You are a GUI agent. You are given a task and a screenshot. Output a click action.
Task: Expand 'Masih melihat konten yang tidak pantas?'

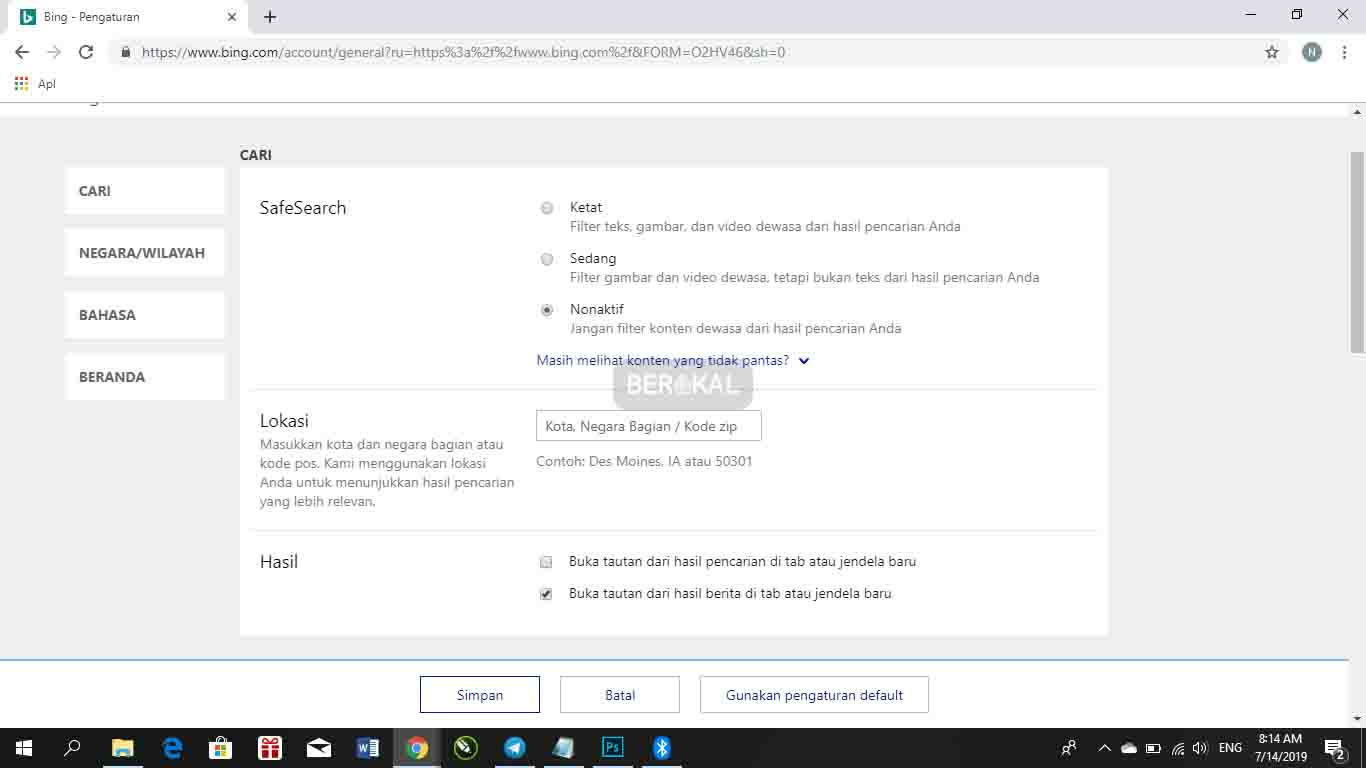pos(672,360)
